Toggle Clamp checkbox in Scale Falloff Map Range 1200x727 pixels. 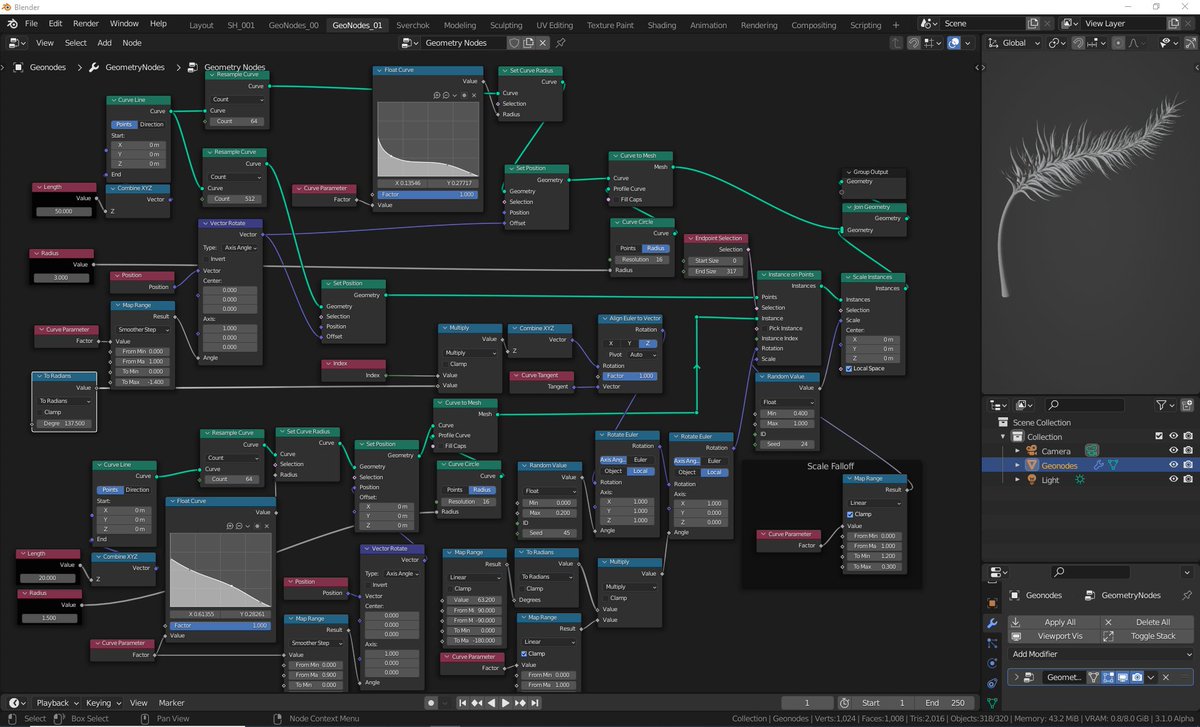coord(849,514)
